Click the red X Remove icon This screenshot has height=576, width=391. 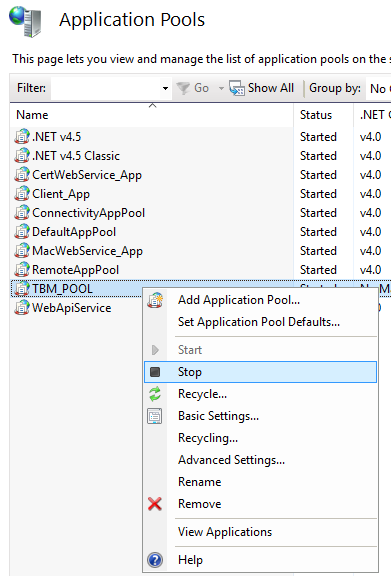pos(155,504)
